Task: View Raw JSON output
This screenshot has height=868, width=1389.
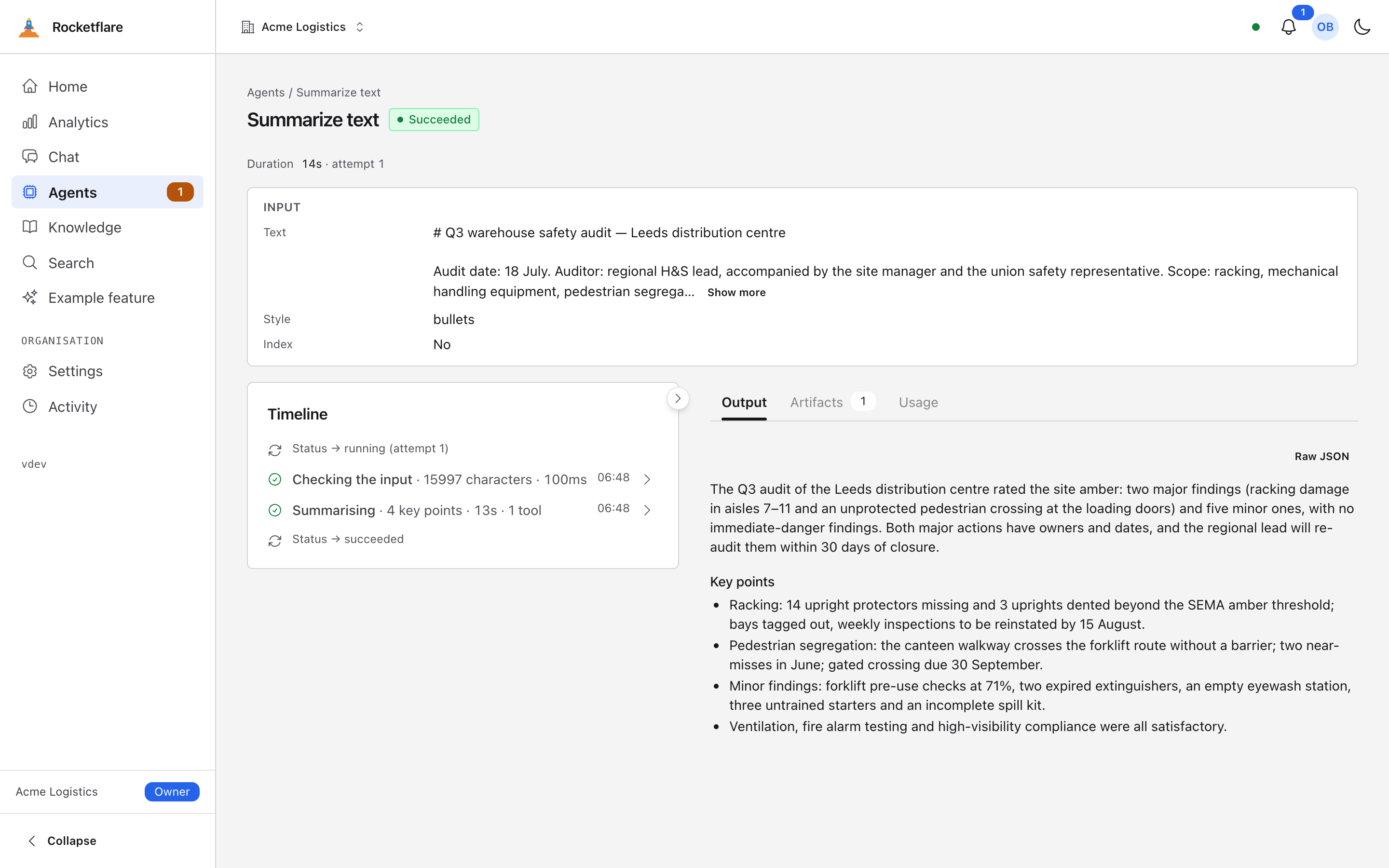Action: pos(1322,456)
